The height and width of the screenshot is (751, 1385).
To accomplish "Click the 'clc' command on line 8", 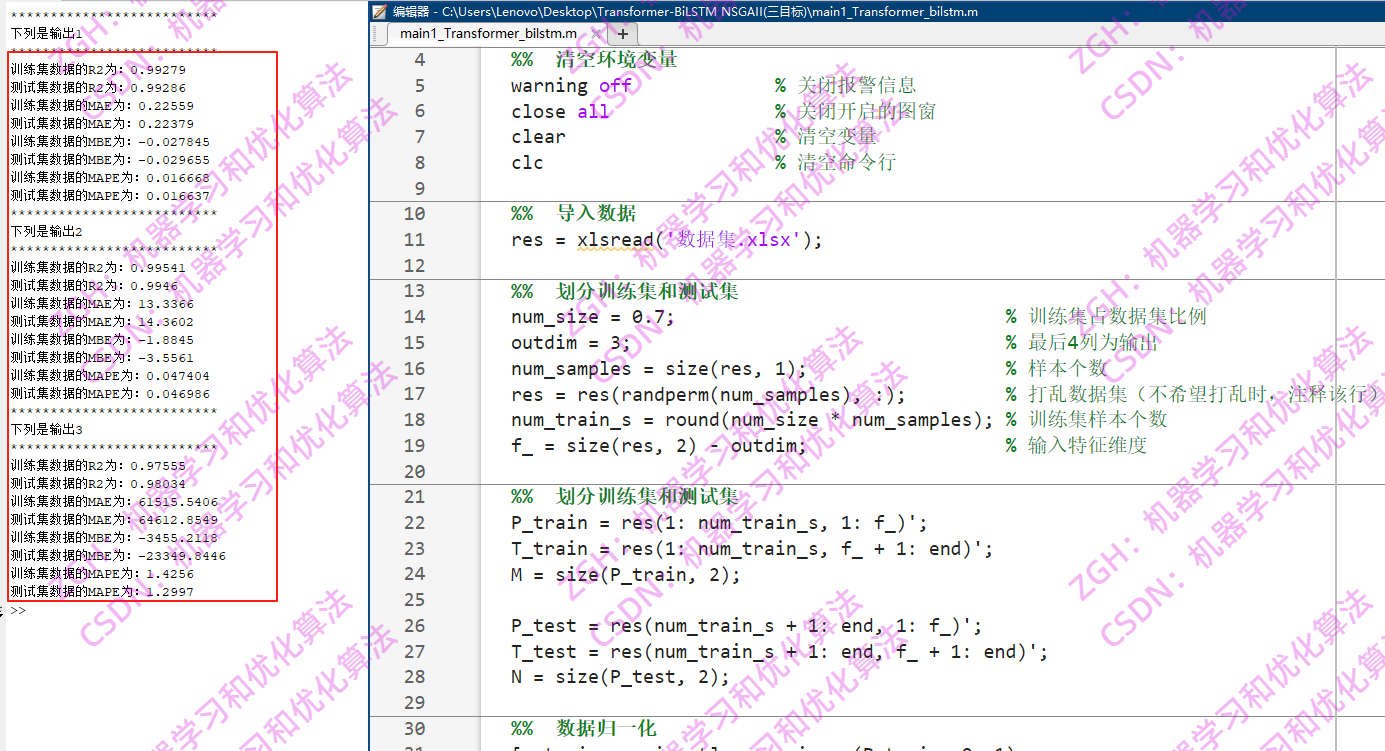I will pyautogui.click(x=530, y=162).
